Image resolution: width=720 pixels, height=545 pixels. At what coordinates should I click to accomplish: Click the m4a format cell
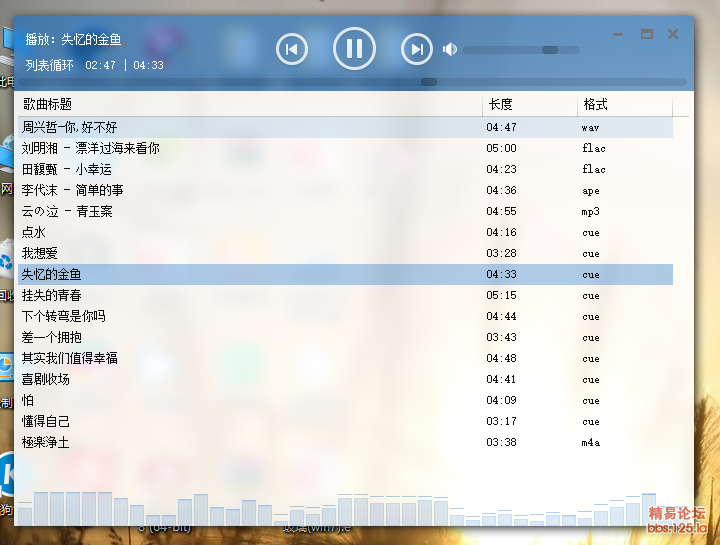tap(591, 443)
